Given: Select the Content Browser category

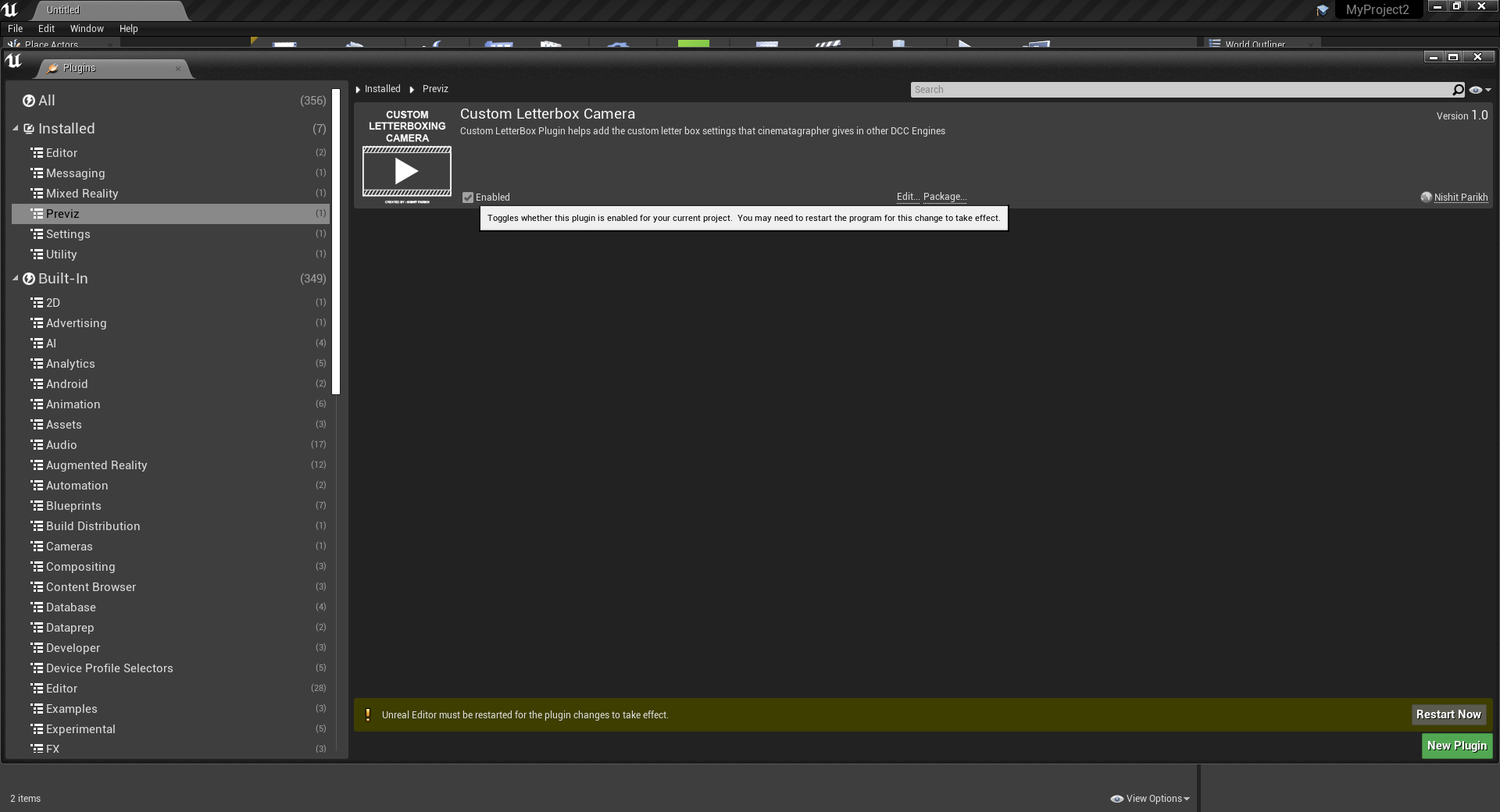Looking at the screenshot, I should 170,587.
